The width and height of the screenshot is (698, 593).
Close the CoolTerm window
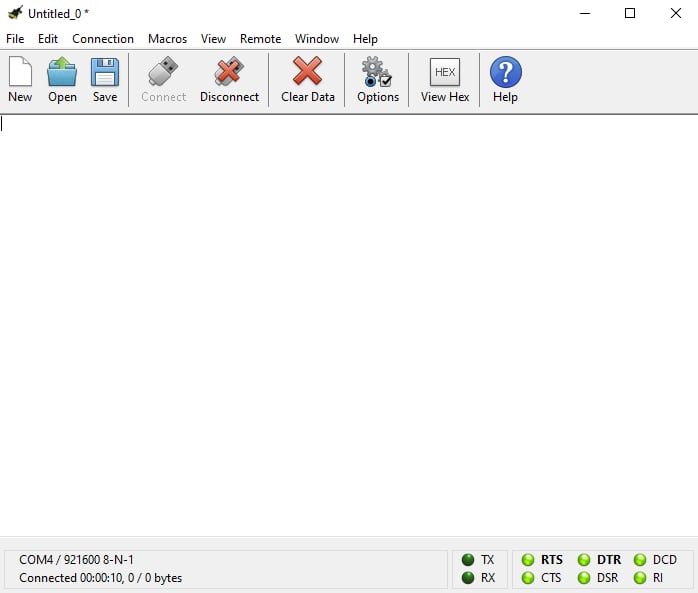(x=676, y=13)
